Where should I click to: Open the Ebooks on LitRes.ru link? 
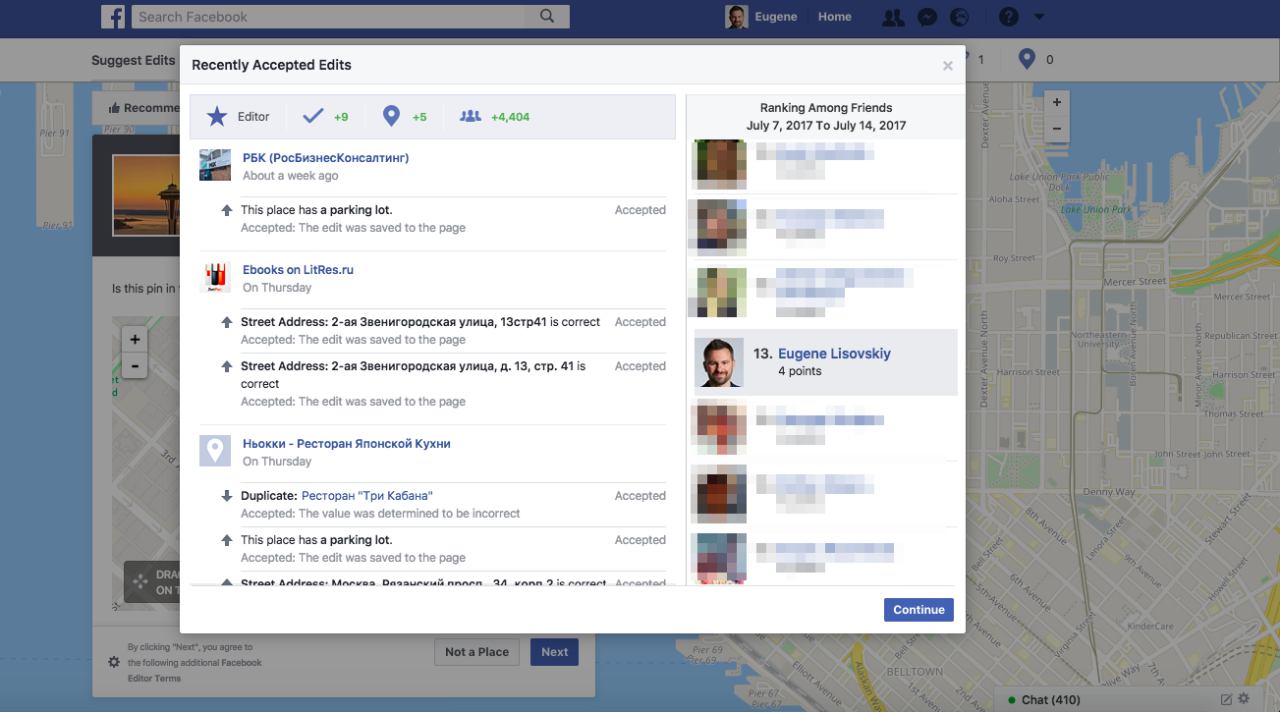click(x=298, y=270)
